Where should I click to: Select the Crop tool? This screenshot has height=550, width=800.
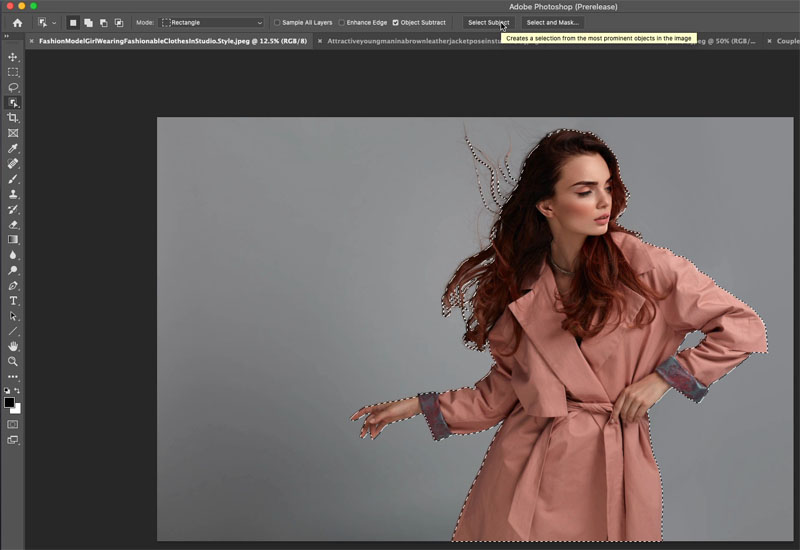tap(13, 118)
